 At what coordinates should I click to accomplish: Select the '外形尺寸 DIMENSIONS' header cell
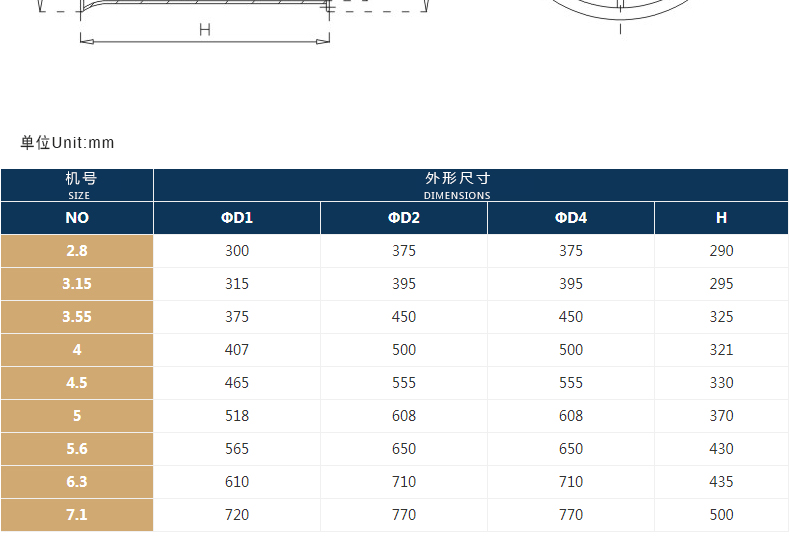(471, 185)
